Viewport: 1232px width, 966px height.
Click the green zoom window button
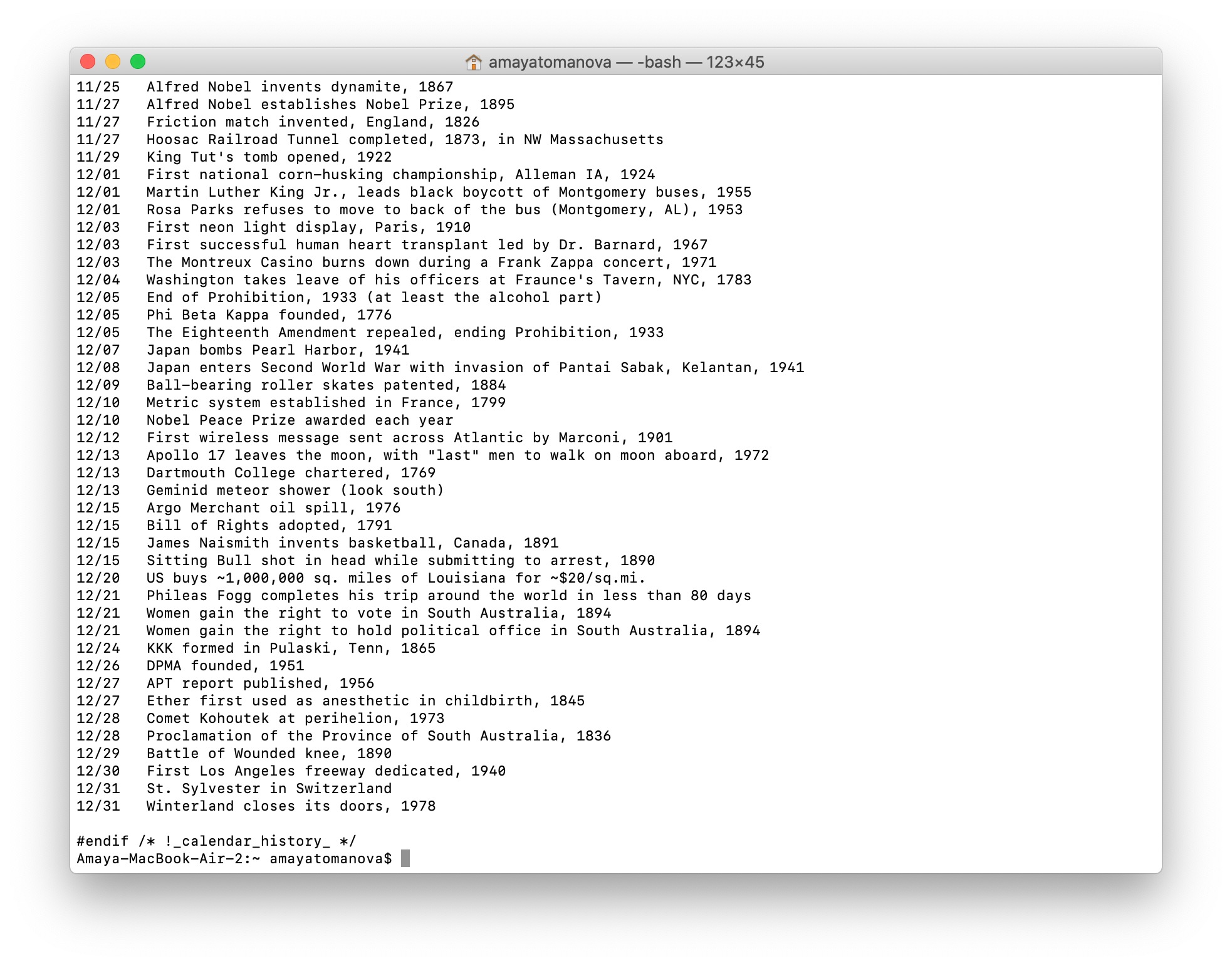pyautogui.click(x=138, y=61)
